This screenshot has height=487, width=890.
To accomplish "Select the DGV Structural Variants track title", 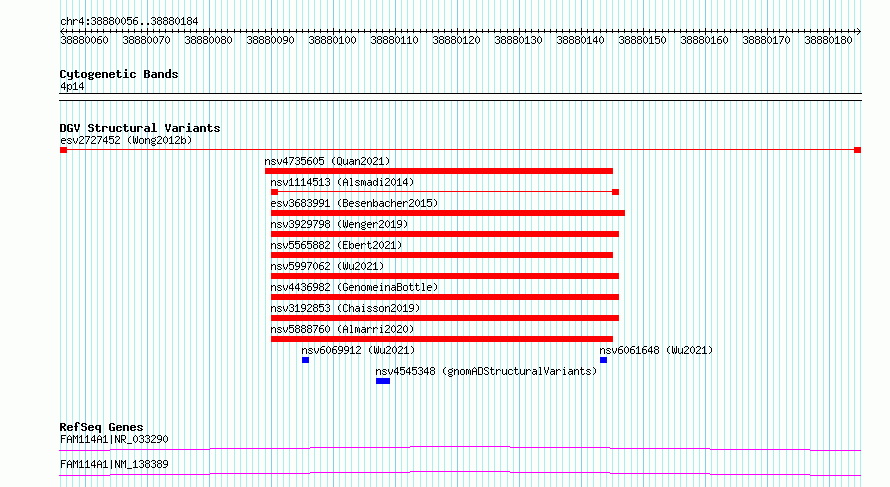I will pos(140,128).
